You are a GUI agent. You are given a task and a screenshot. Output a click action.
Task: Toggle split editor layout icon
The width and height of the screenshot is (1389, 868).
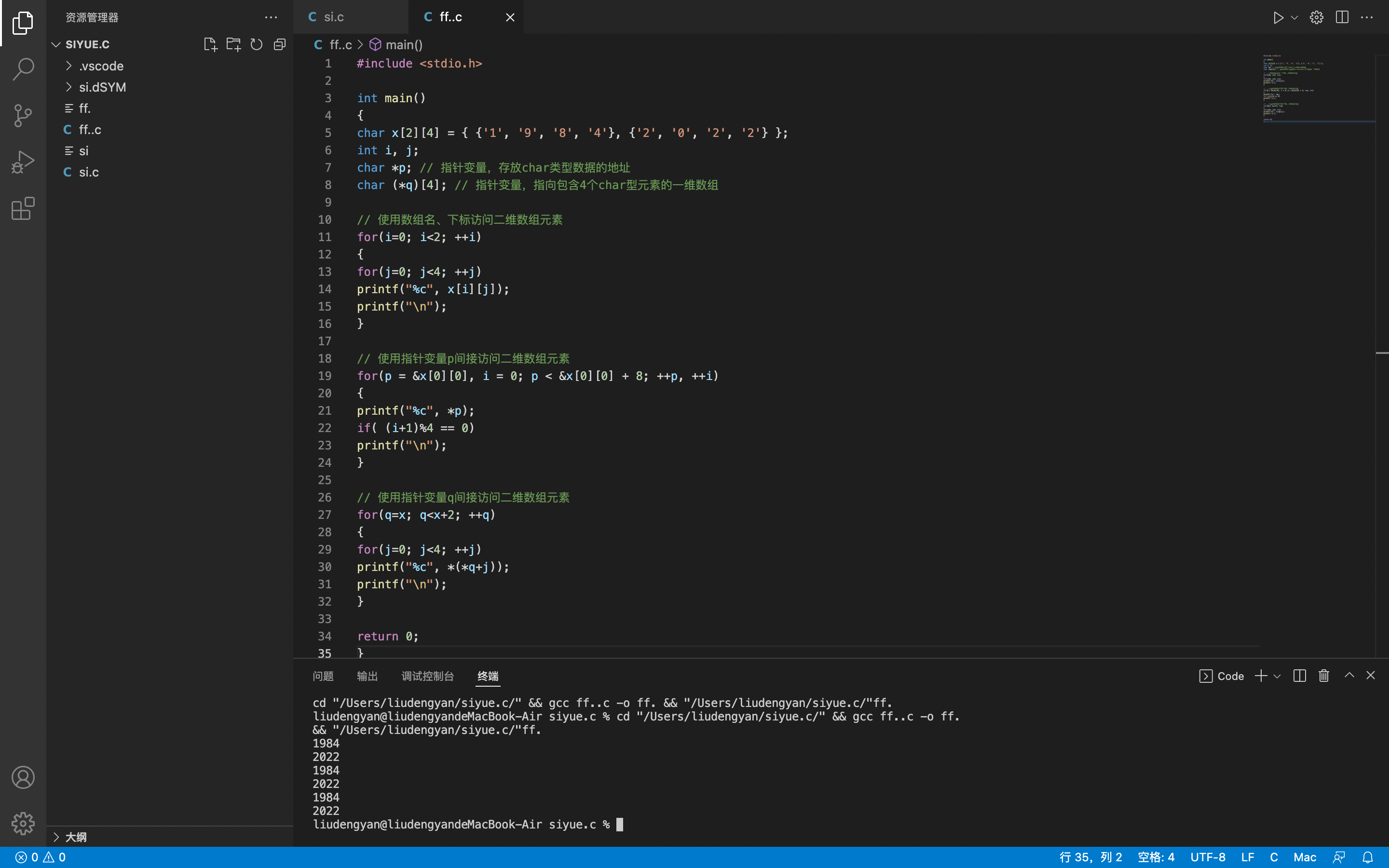coord(1341,17)
